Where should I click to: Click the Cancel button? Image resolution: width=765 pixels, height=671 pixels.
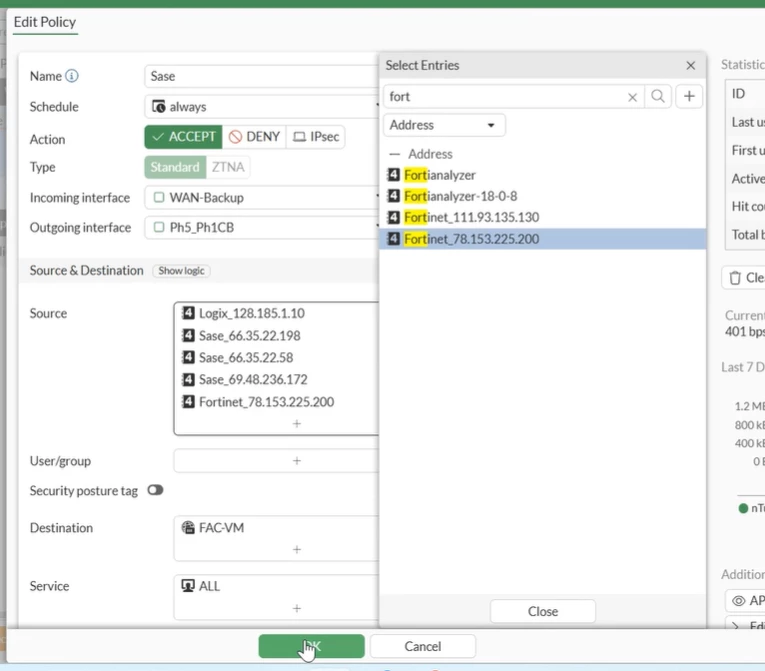pyautogui.click(x=423, y=646)
